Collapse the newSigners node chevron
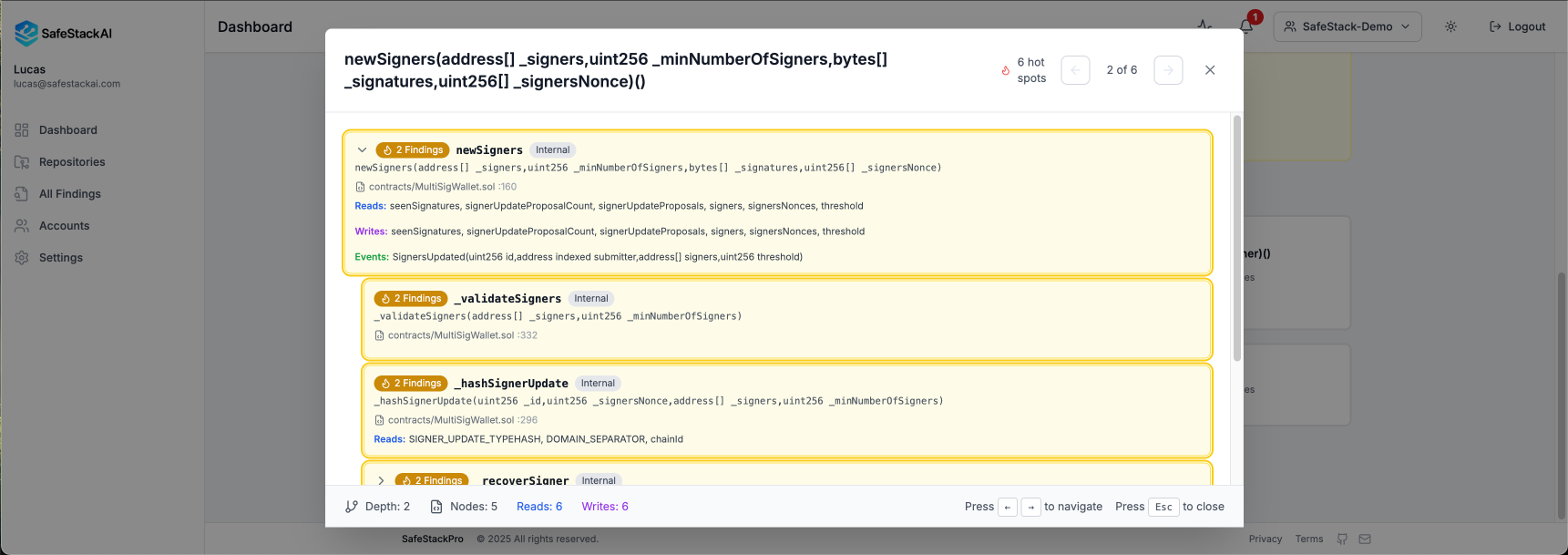The width and height of the screenshot is (1568, 555). (x=362, y=150)
